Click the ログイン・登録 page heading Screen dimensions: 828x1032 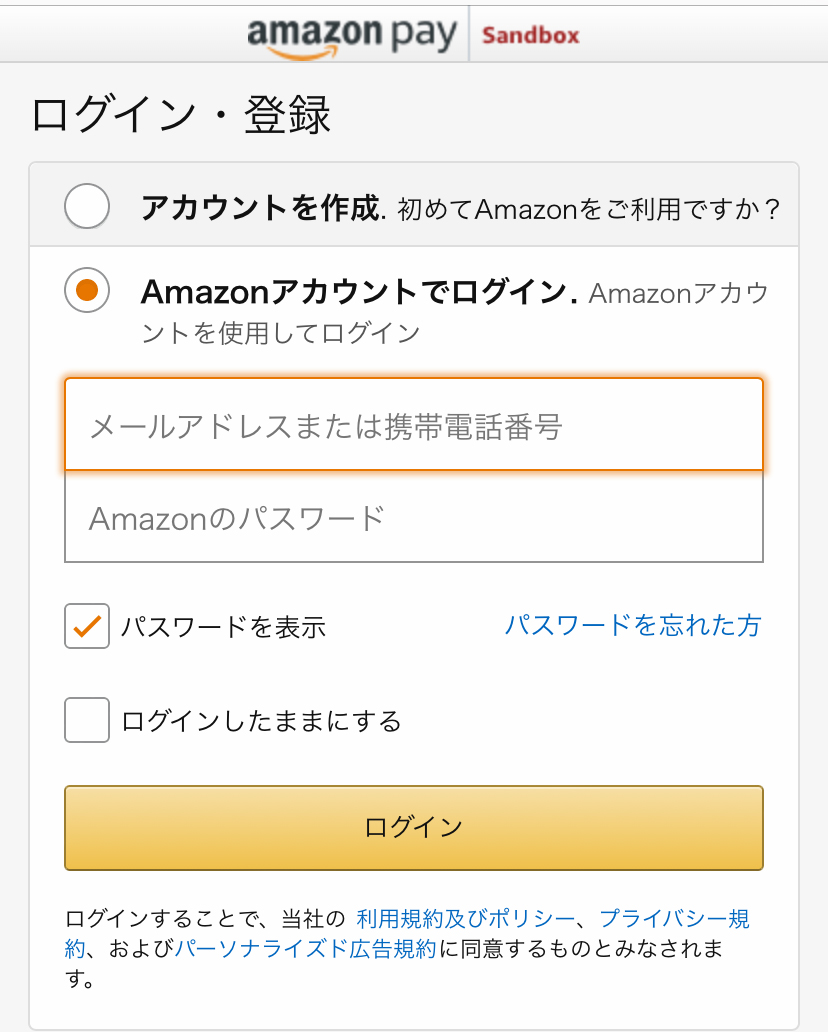181,115
